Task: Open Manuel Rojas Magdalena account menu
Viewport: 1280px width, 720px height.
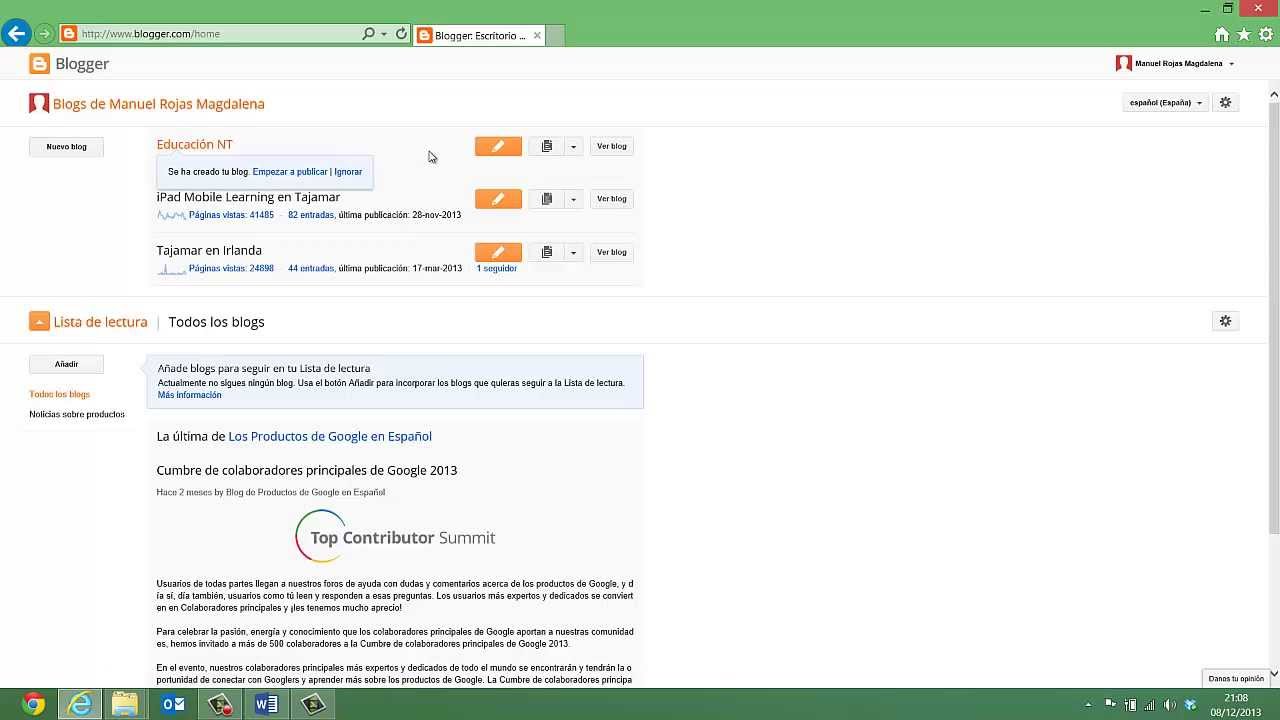Action: click(x=1176, y=64)
